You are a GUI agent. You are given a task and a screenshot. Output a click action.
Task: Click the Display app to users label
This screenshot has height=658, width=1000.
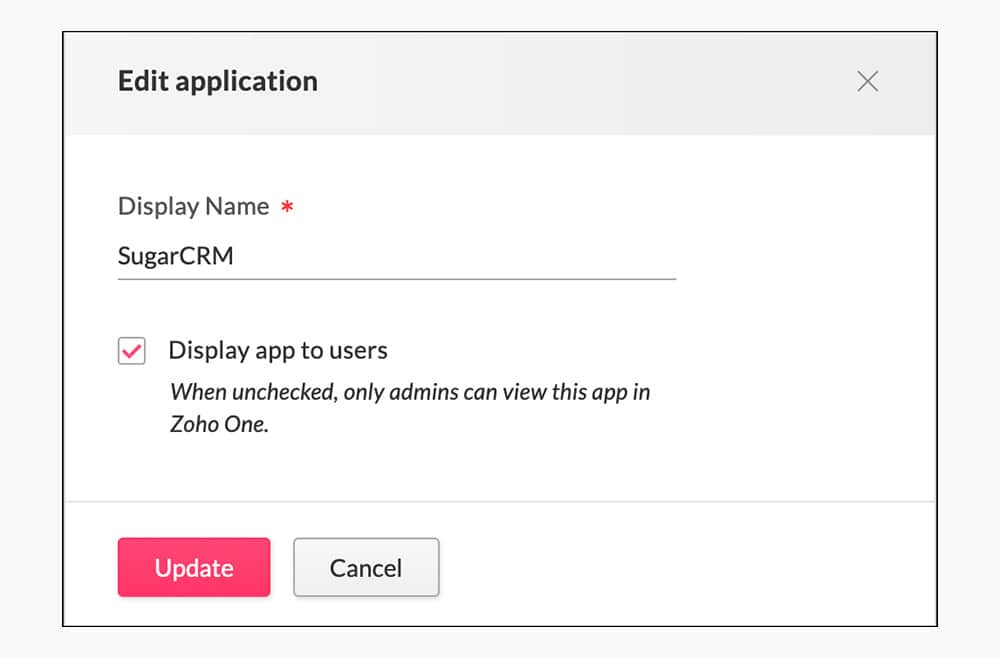click(x=278, y=351)
